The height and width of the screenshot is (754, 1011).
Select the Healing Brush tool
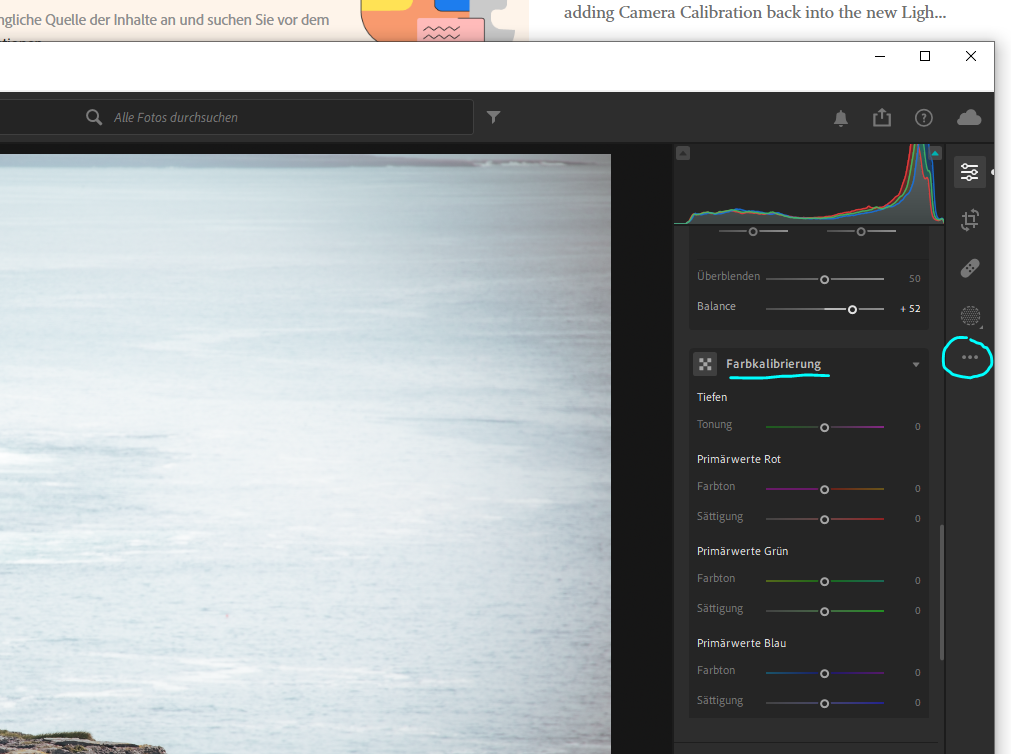tap(968, 268)
